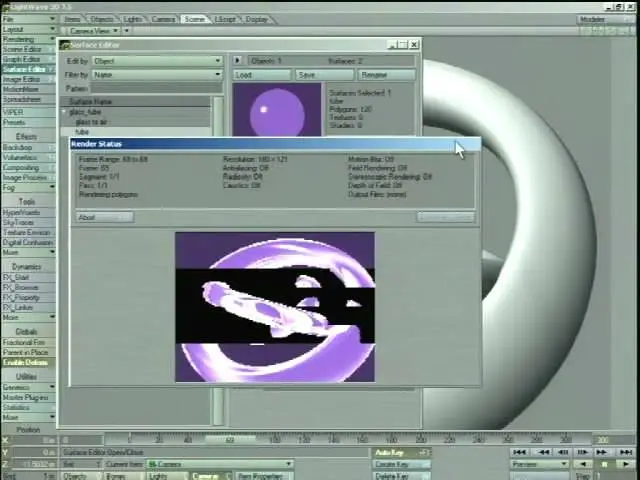Select the Scene tab
Screen dimensions: 640x480
coord(194,19)
